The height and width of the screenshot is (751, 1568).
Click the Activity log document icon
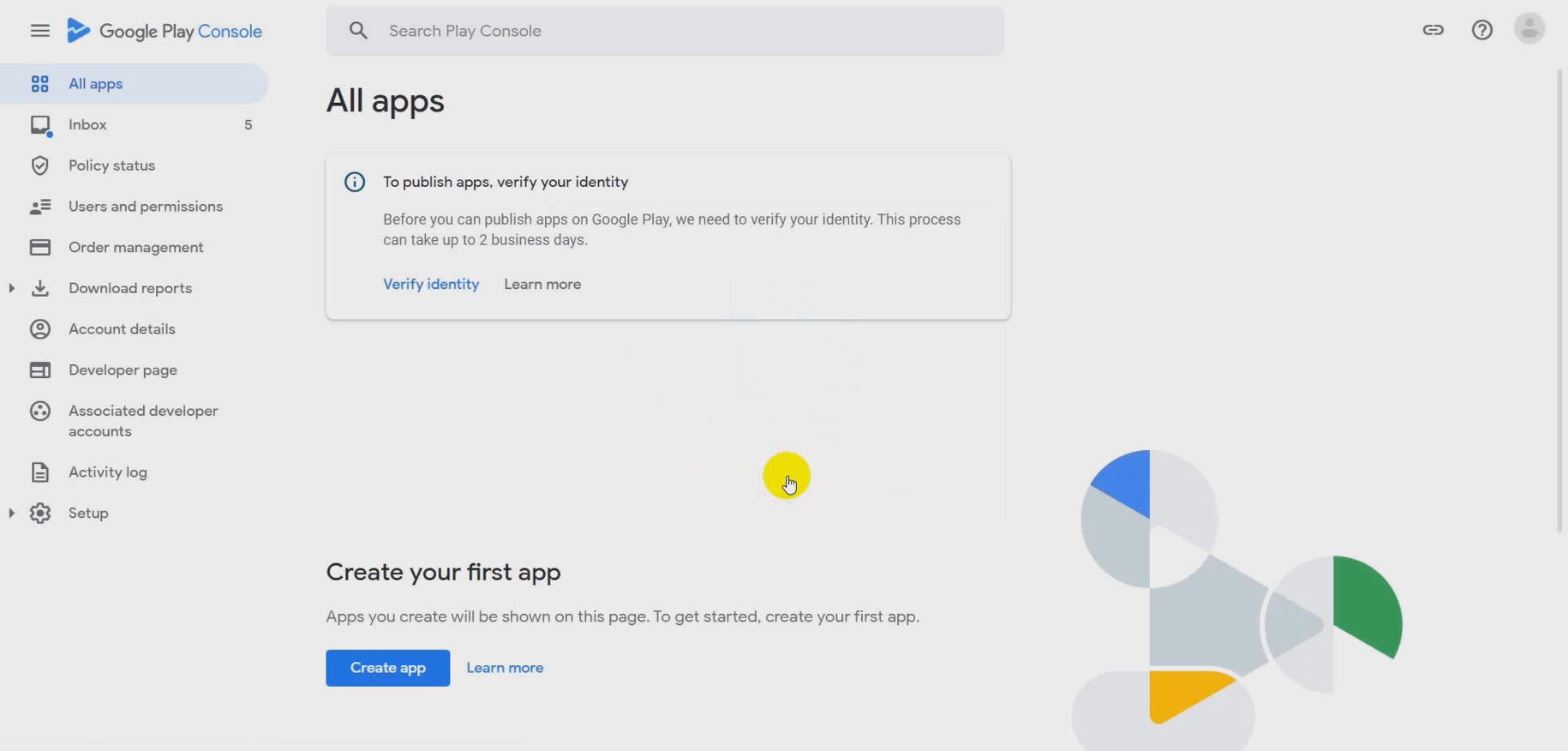tap(39, 472)
